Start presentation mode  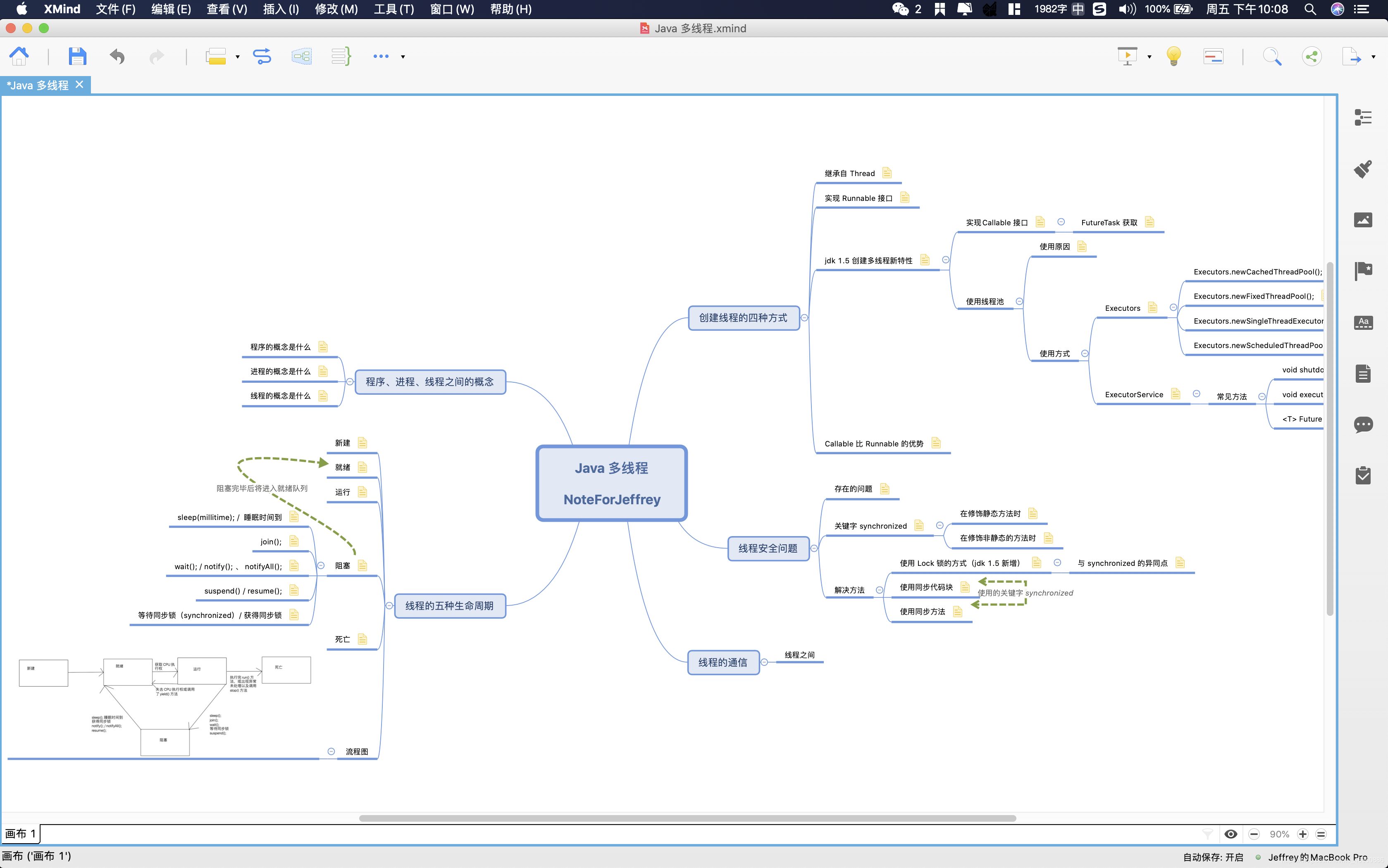pyautogui.click(x=1128, y=56)
